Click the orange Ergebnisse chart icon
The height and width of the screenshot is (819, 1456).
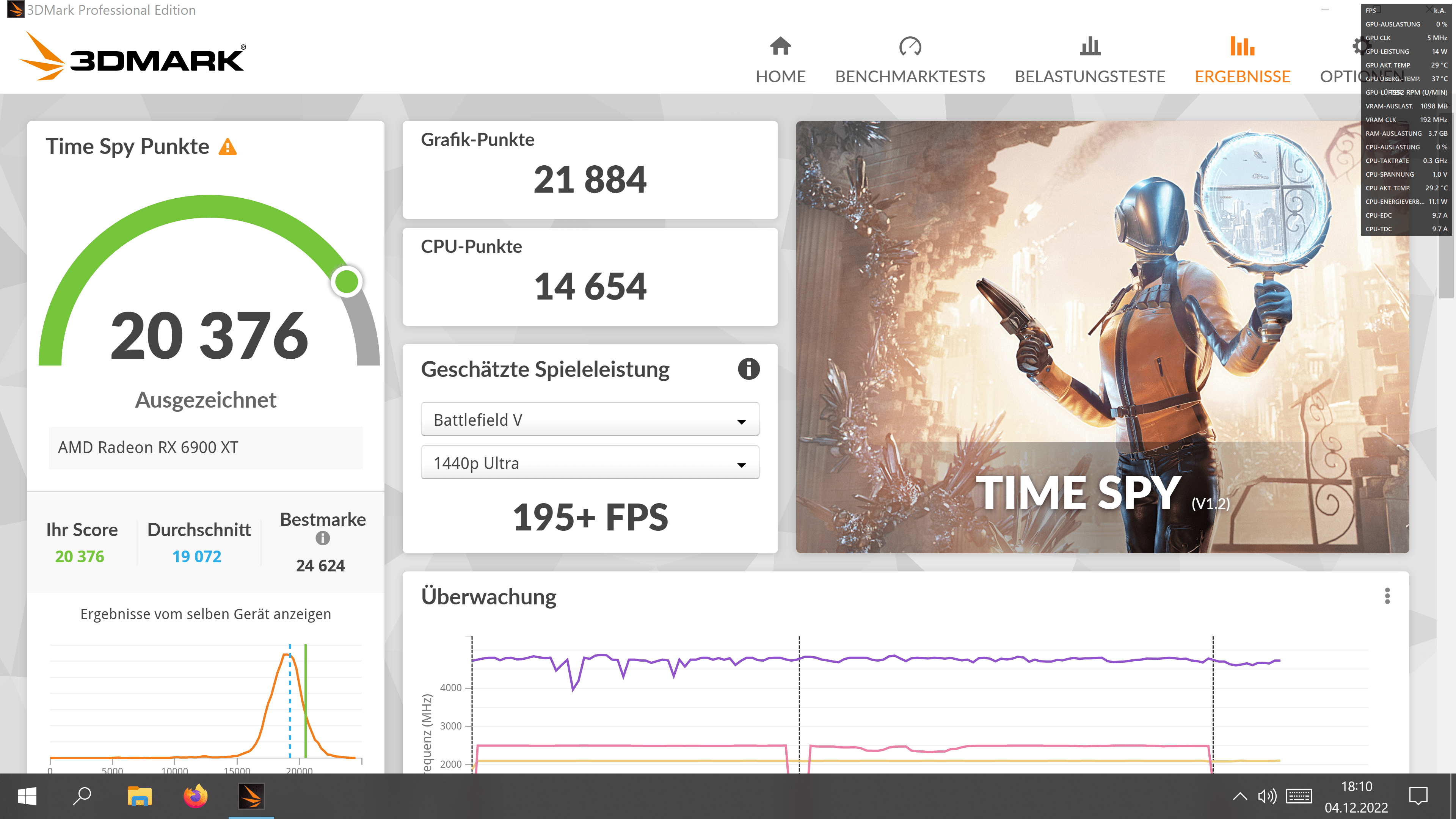tap(1243, 46)
